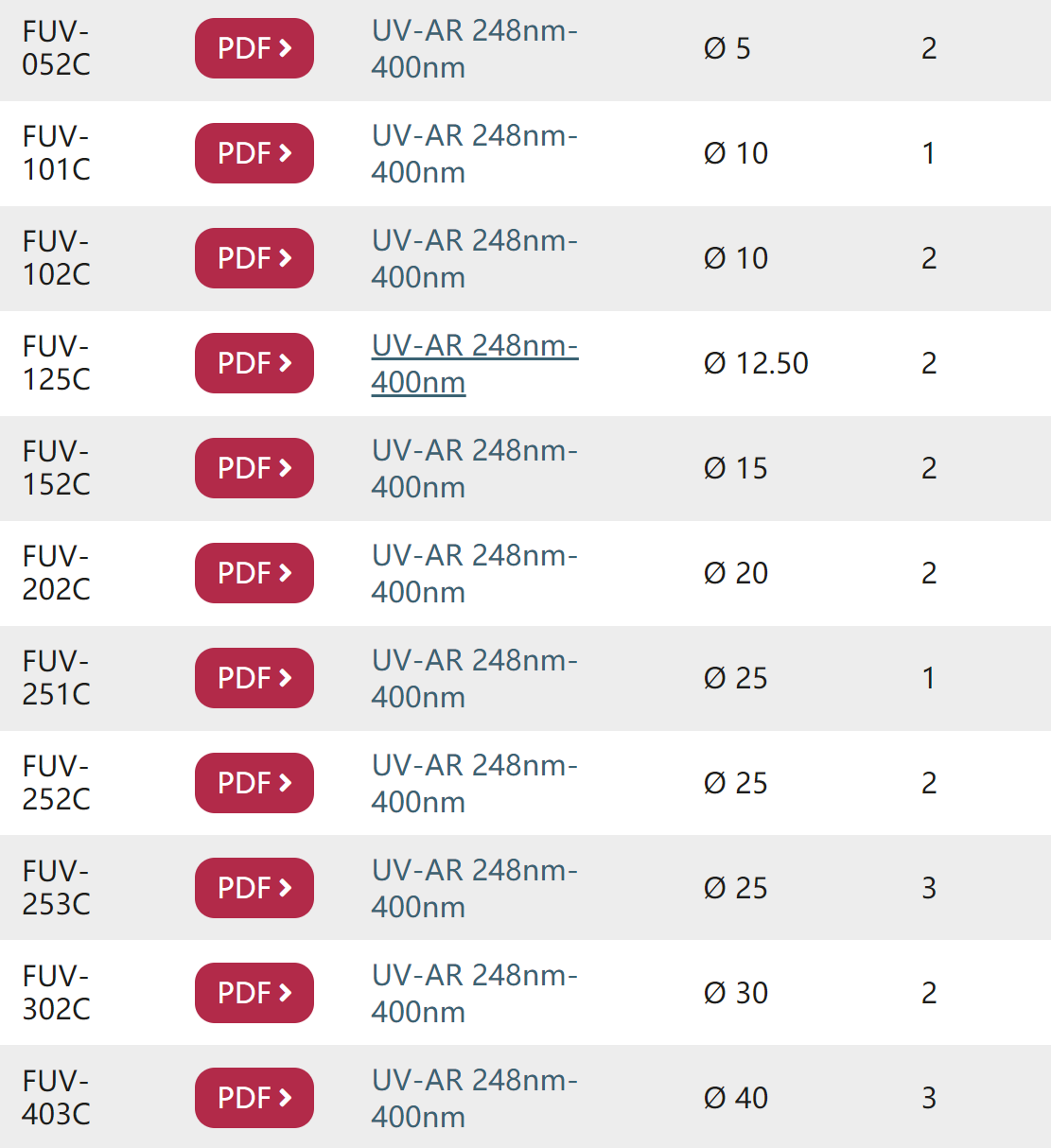1051x1148 pixels.
Task: Open the PDF for FUV-253C
Action: point(254,888)
